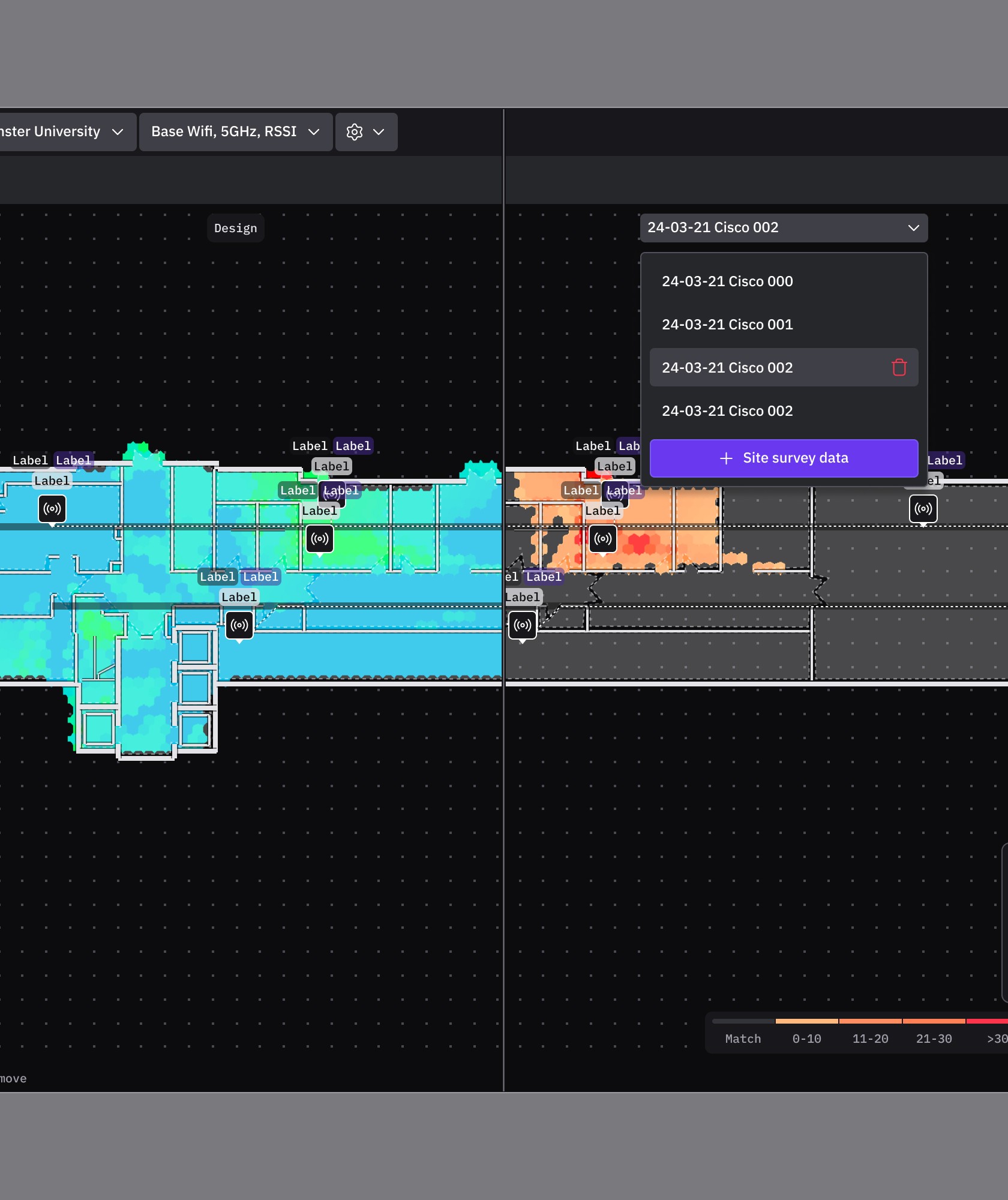Click the 0-10 legend segment
The image size is (1008, 1200).
tap(806, 1032)
